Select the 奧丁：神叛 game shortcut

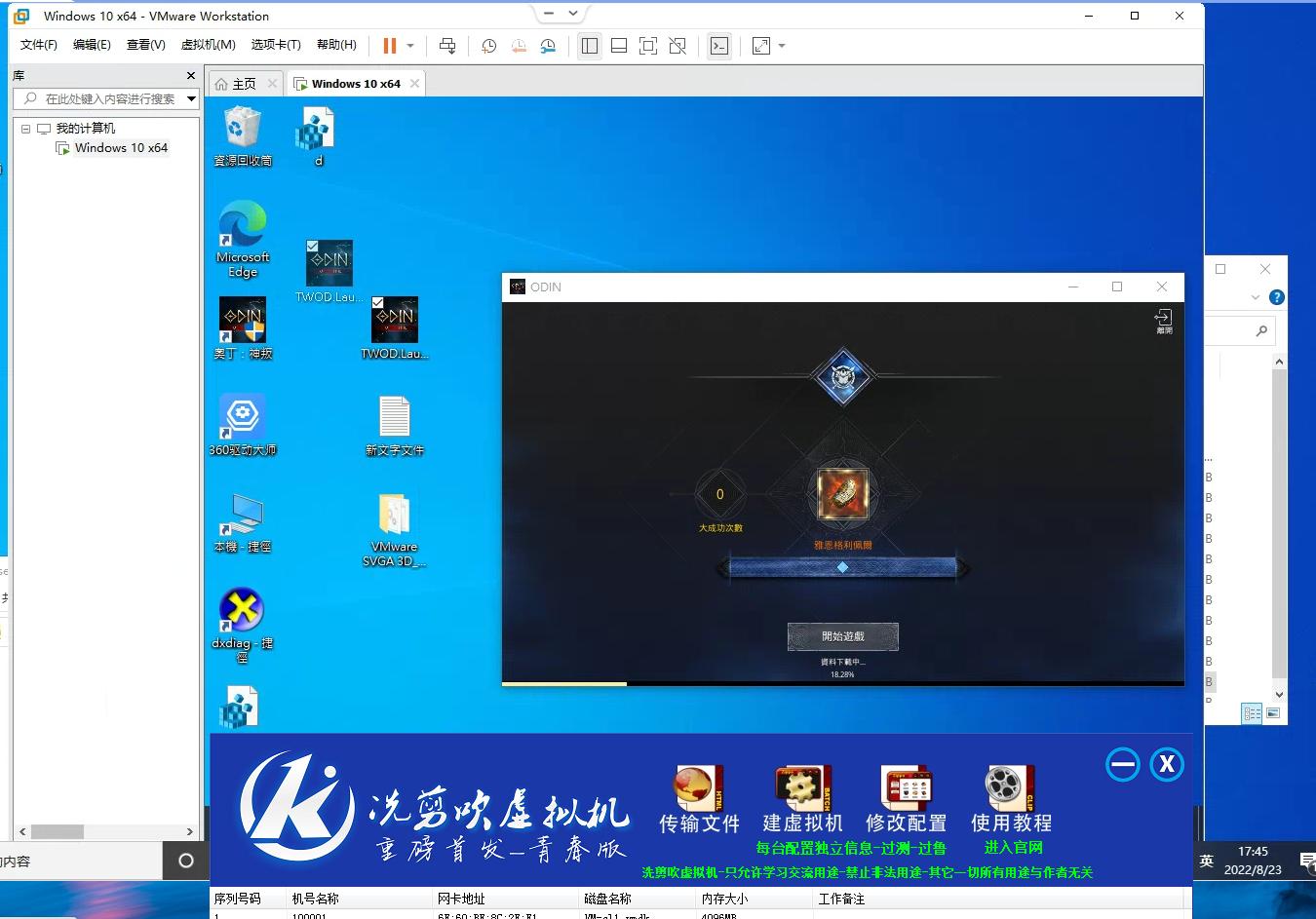243,328
